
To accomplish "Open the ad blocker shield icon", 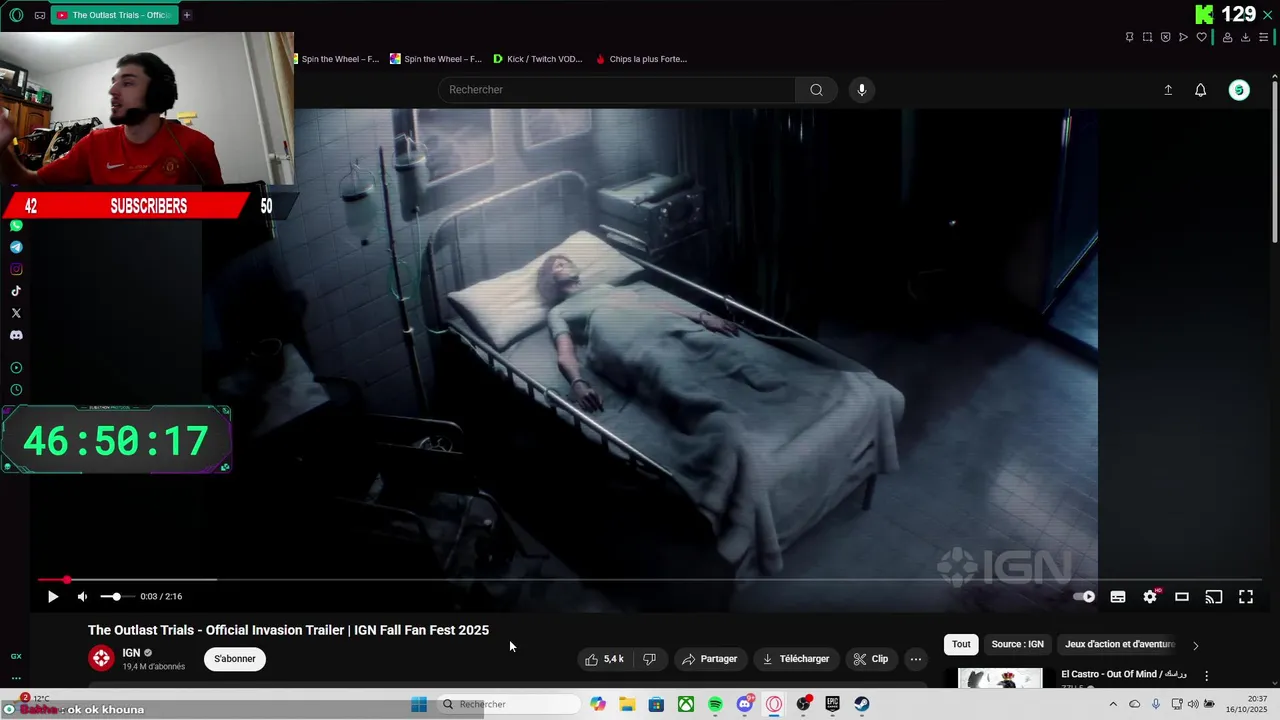I will [x=1165, y=37].
